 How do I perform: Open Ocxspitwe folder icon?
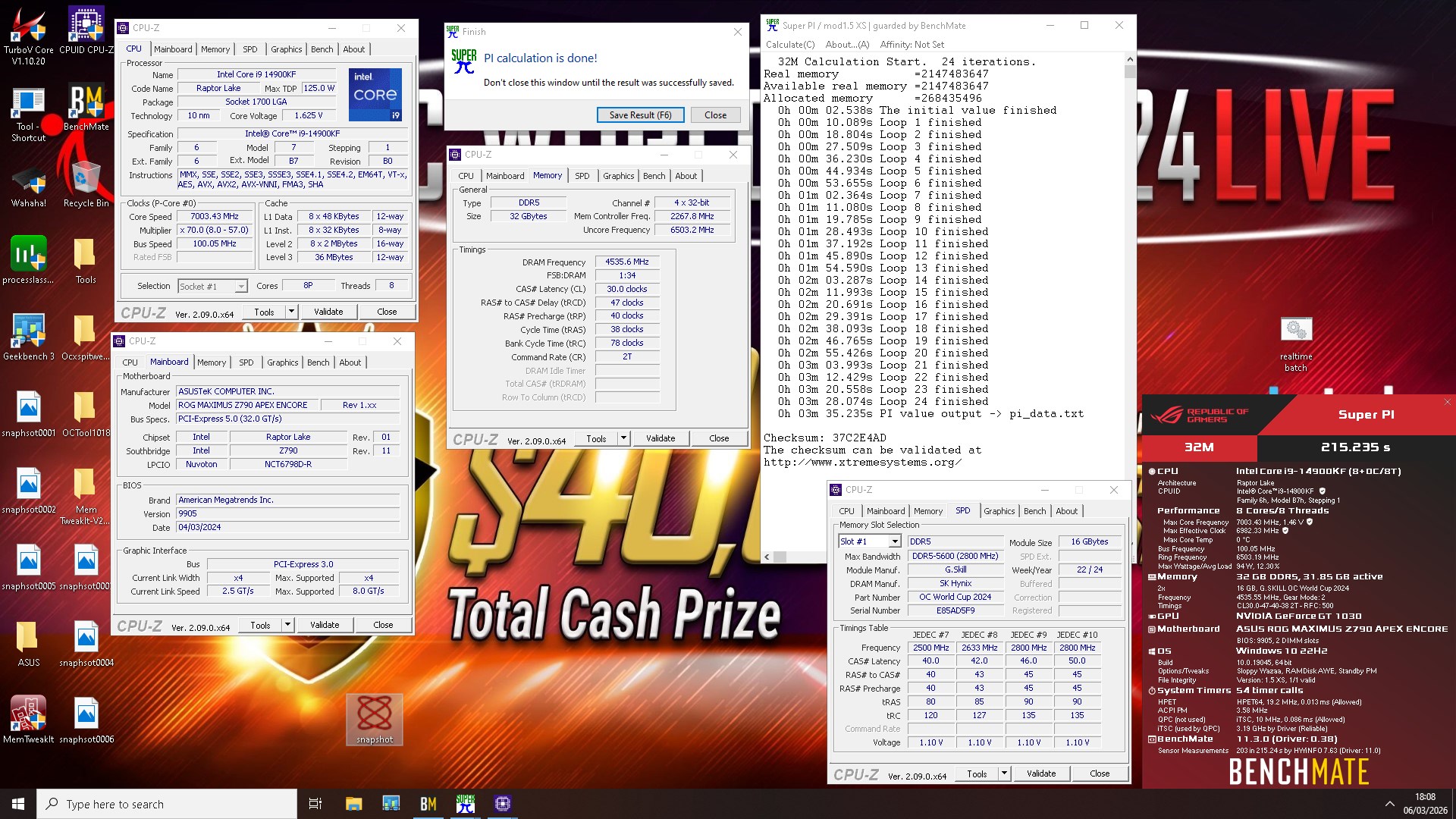pos(86,337)
